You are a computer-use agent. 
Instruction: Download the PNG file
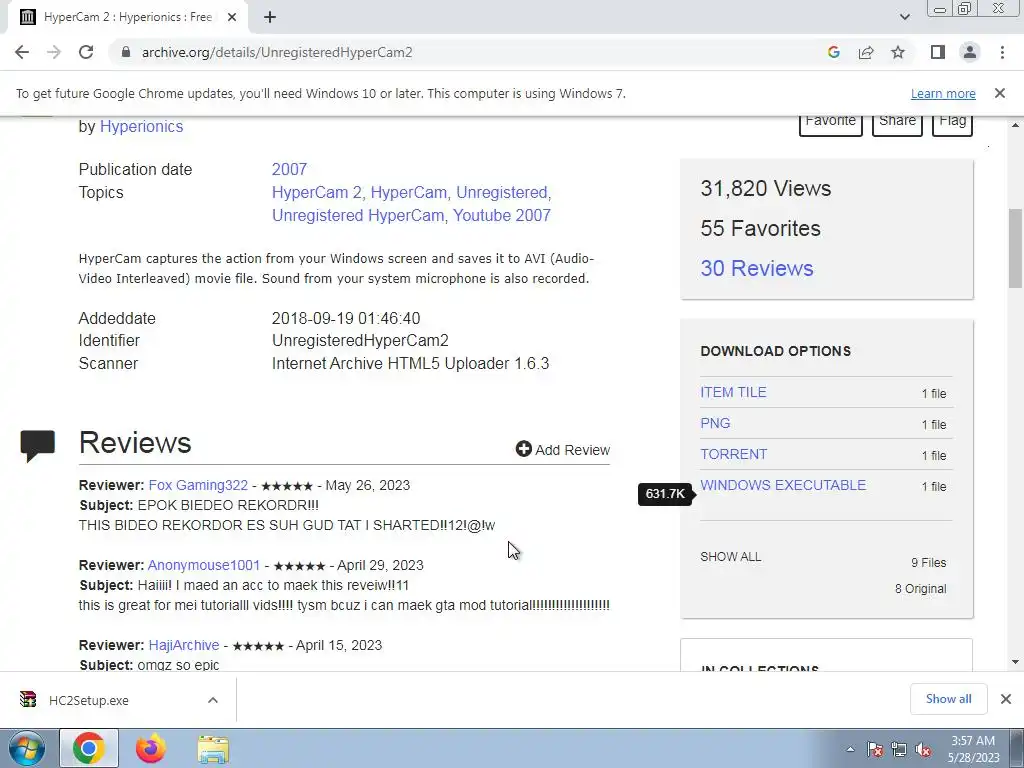tap(715, 423)
